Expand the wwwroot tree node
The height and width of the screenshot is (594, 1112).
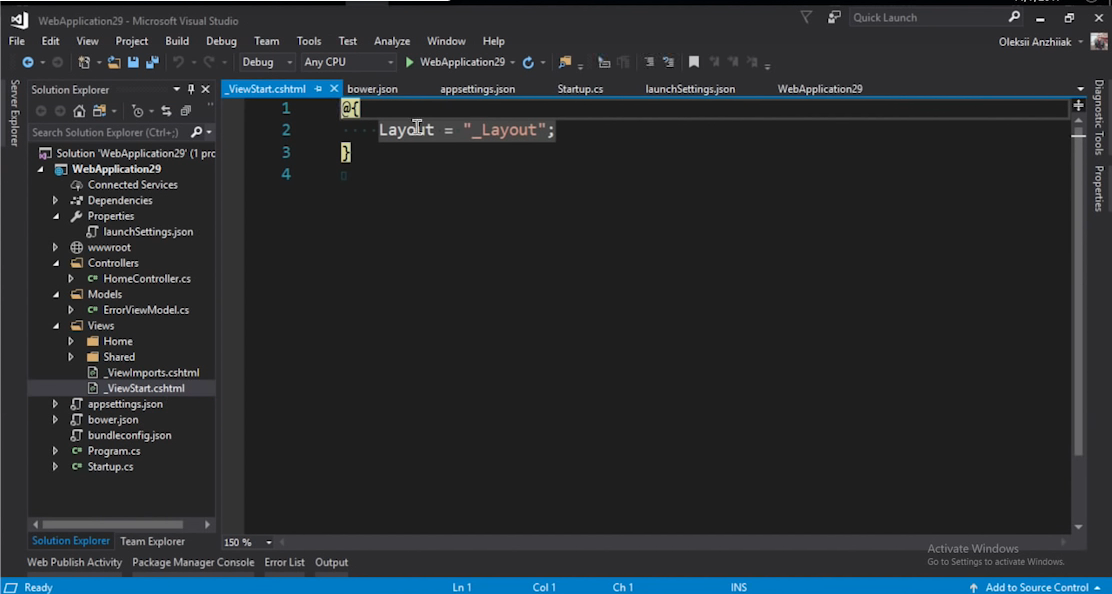pyautogui.click(x=55, y=247)
